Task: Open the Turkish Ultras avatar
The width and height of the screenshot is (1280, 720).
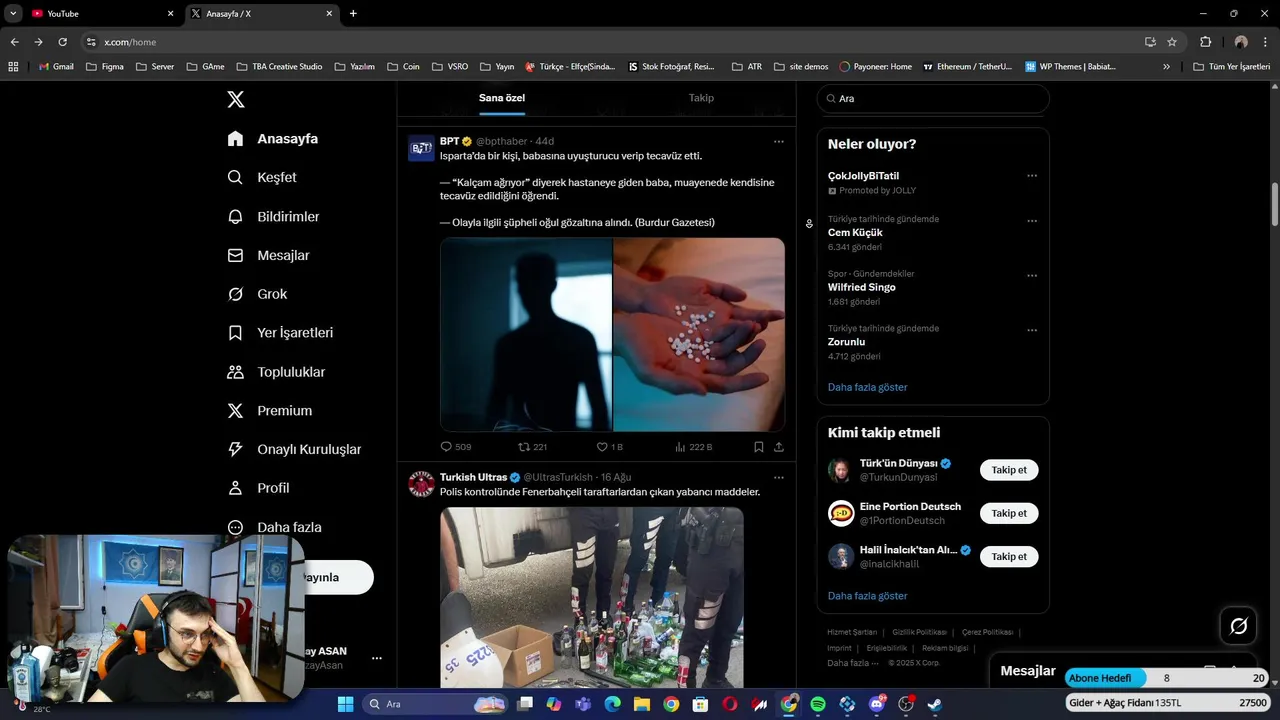Action: coord(421,484)
